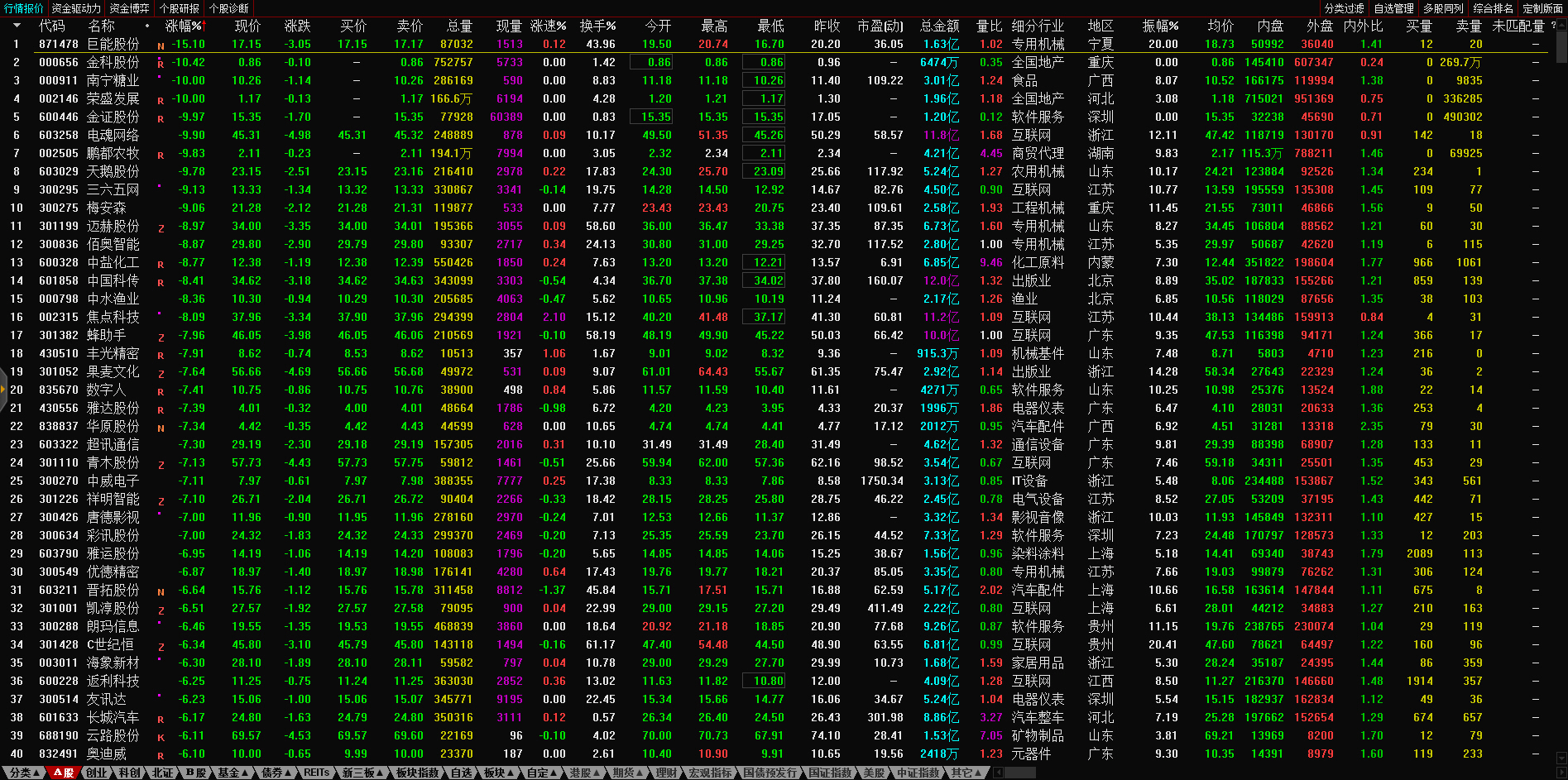
Task: Click the R marker beside 金科股份
Action: [161, 64]
